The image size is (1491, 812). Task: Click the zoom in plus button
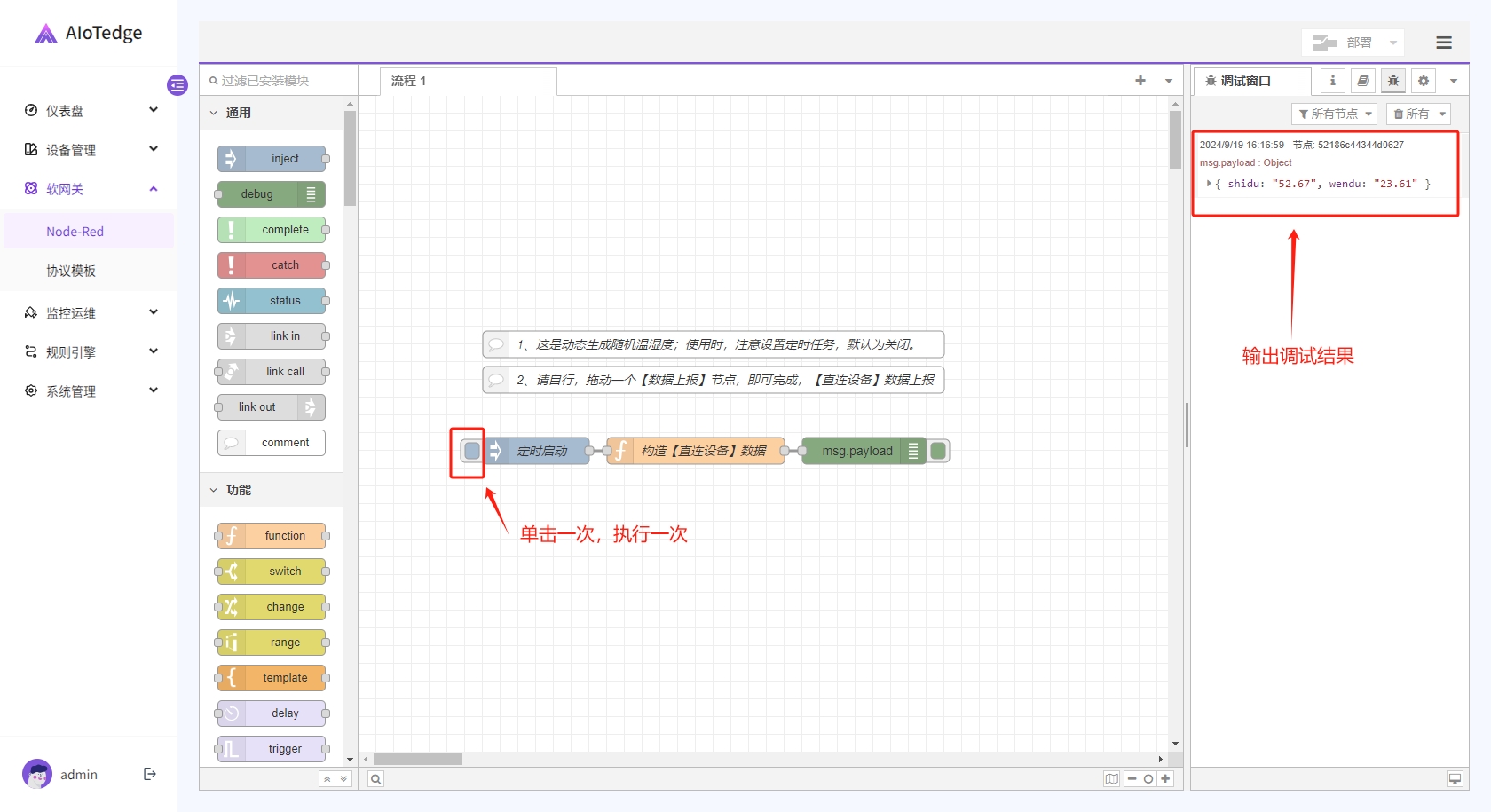(1165, 778)
